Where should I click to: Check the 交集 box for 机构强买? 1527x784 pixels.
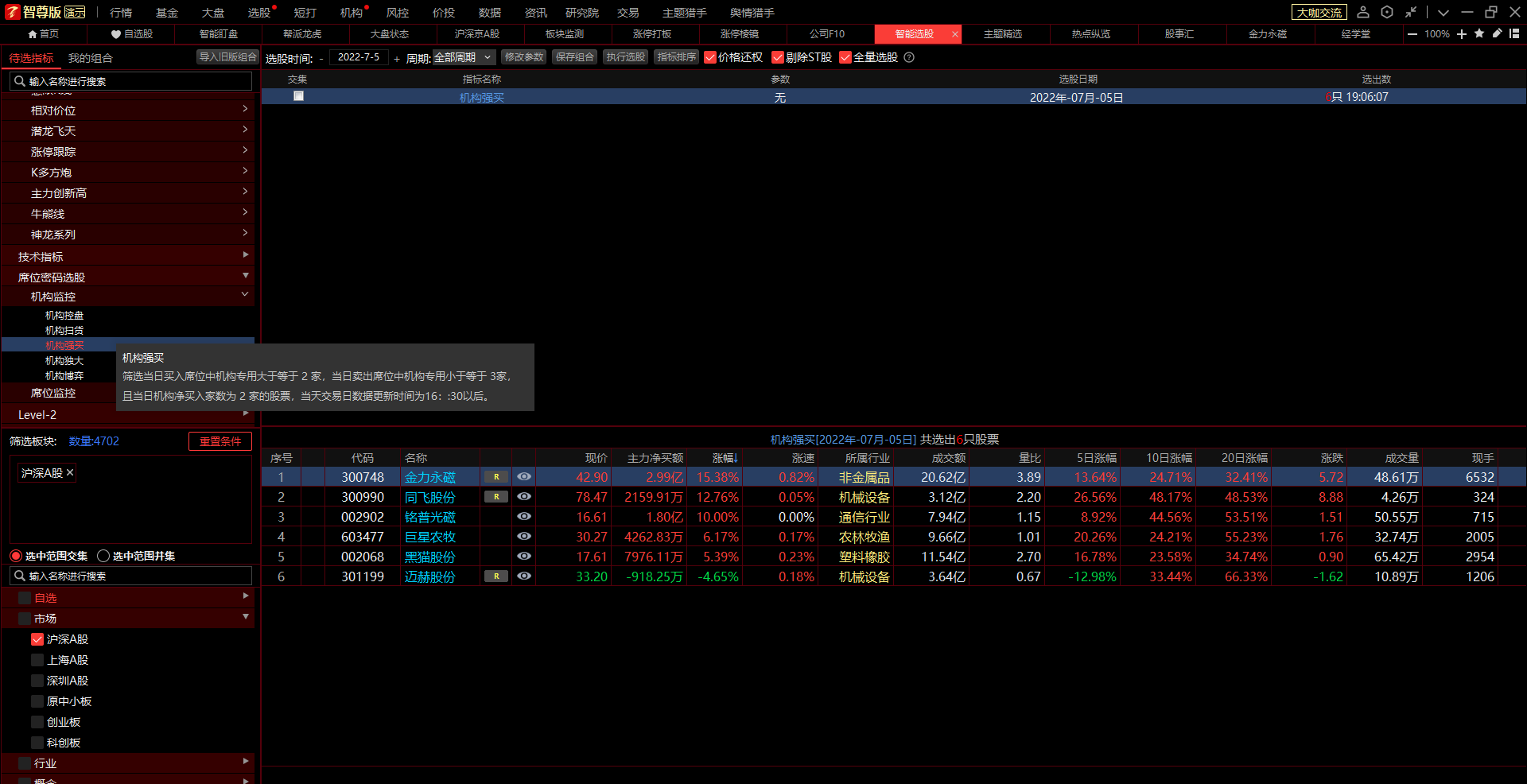click(x=298, y=96)
